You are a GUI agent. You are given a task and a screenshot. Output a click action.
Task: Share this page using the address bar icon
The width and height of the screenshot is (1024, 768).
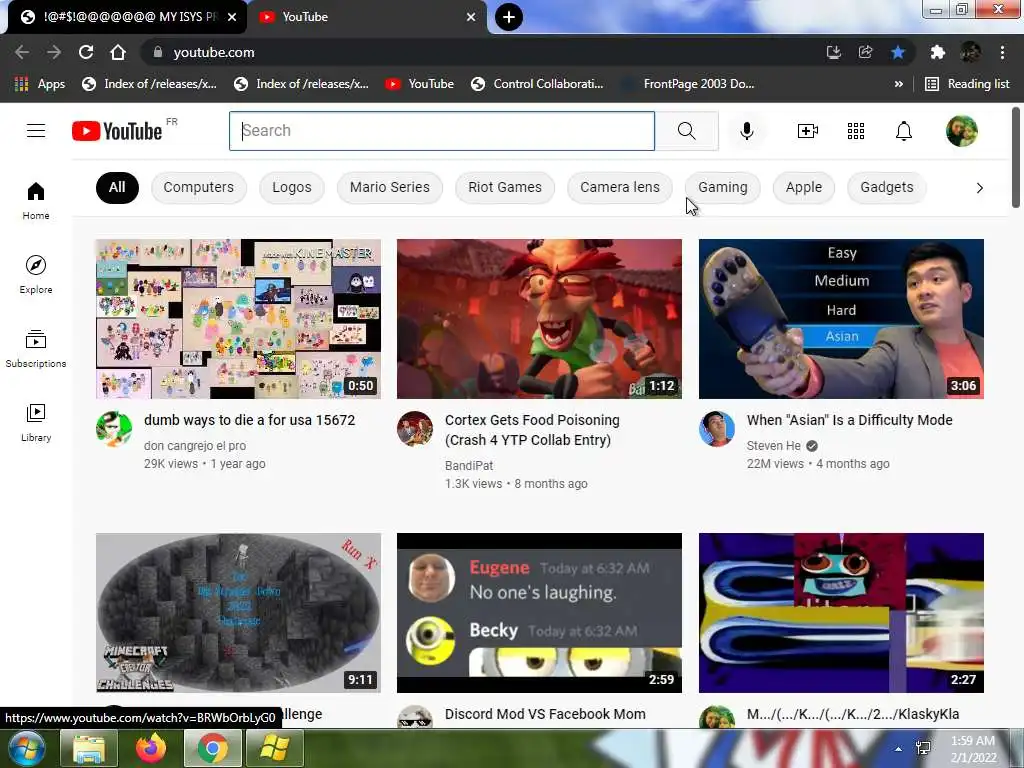pyautogui.click(x=865, y=52)
